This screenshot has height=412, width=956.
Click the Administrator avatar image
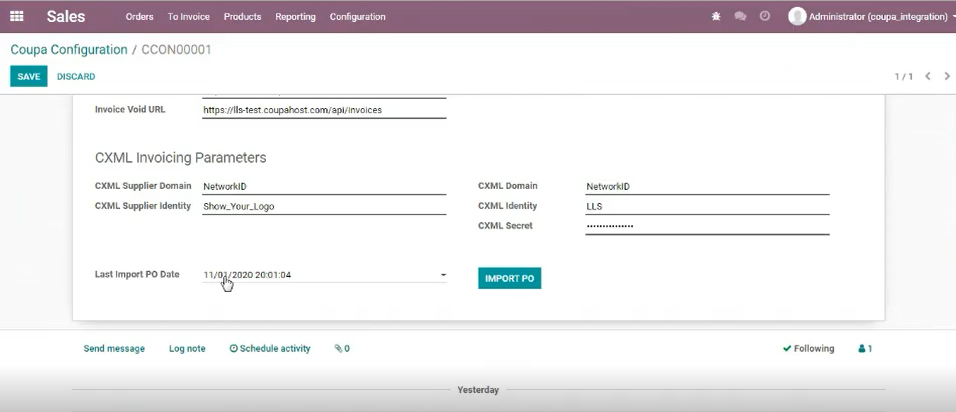797,16
